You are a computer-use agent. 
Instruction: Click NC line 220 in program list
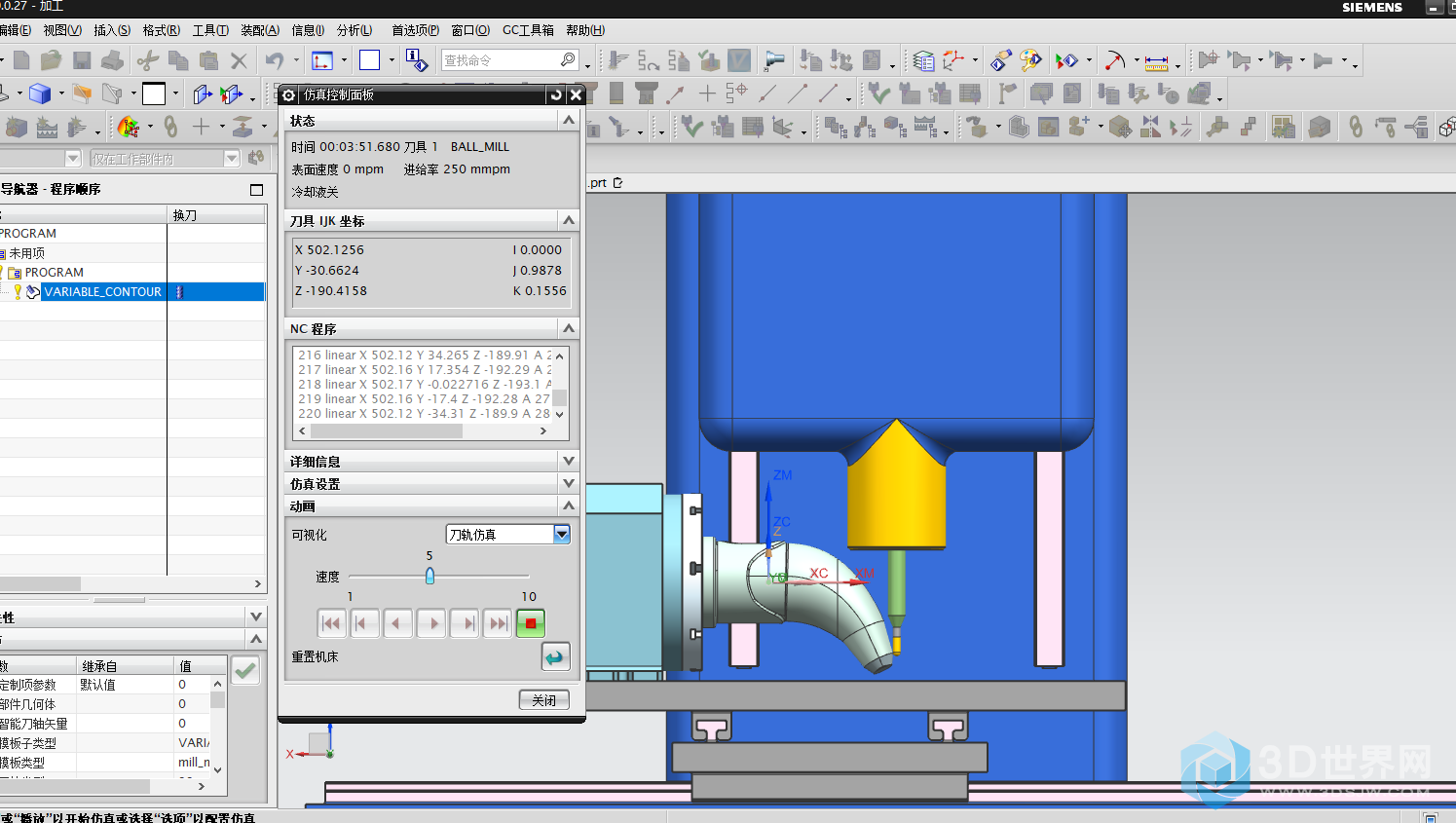[x=425, y=413]
